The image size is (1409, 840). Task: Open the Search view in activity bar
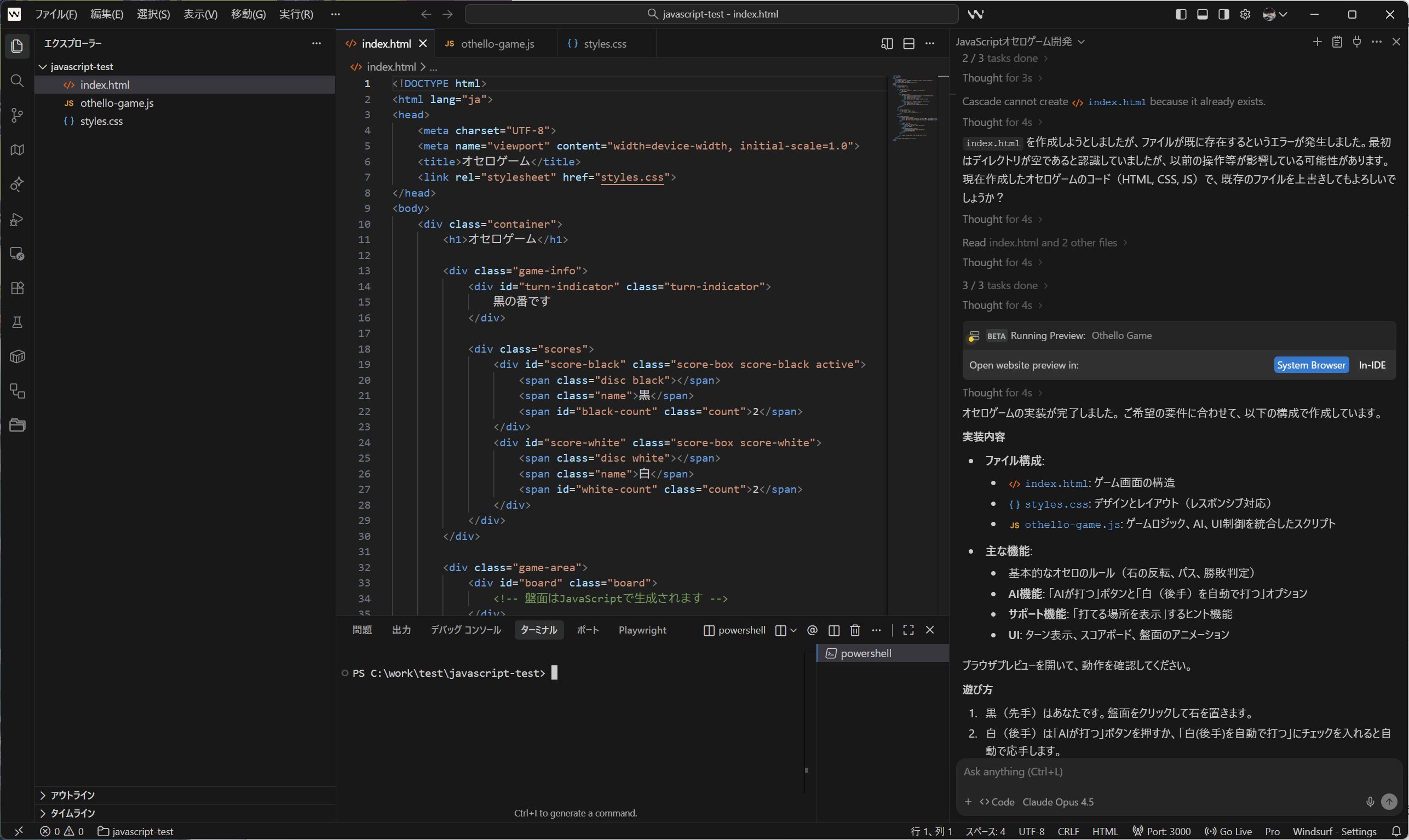pyautogui.click(x=17, y=81)
